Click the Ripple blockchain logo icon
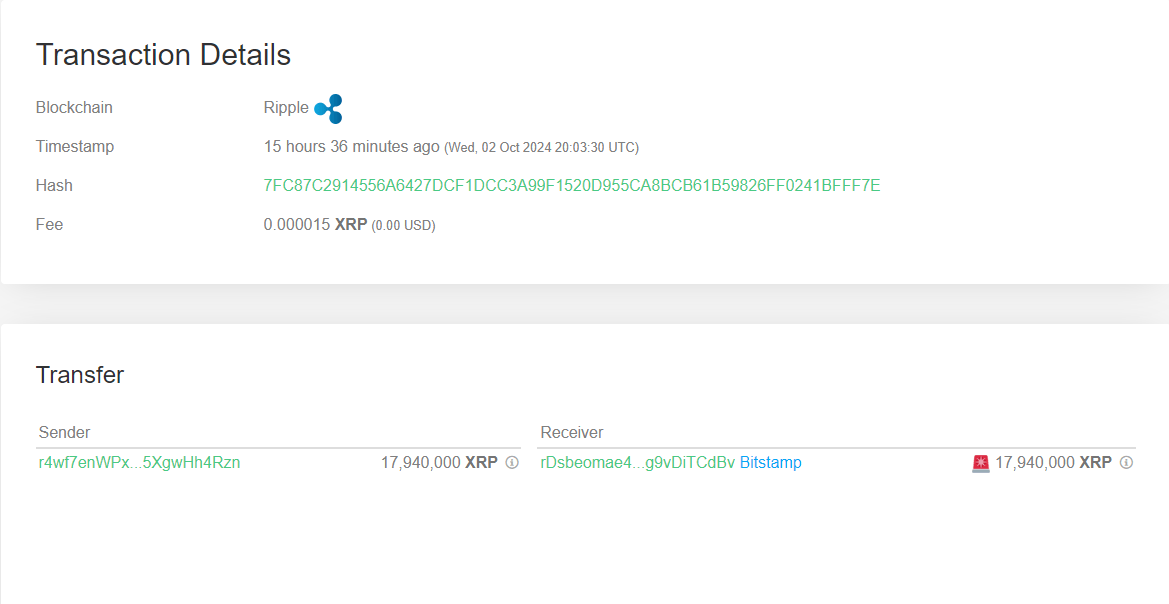This screenshot has height=604, width=1169. tap(328, 108)
